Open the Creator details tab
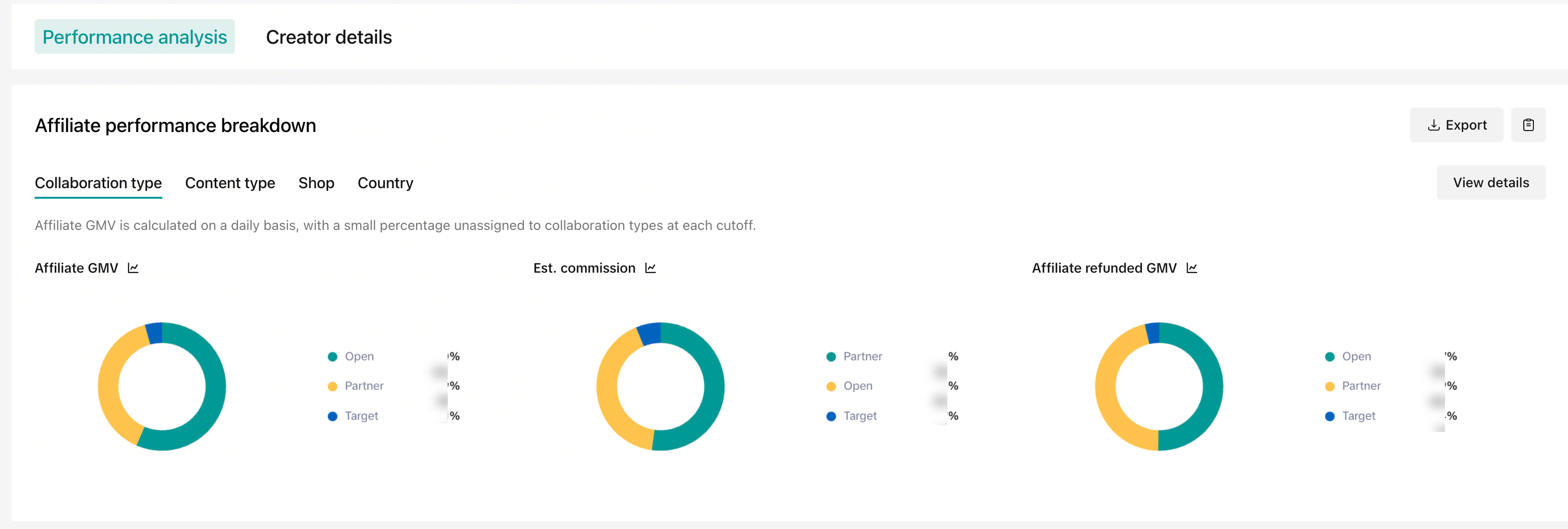The image size is (1568, 529). 329,37
